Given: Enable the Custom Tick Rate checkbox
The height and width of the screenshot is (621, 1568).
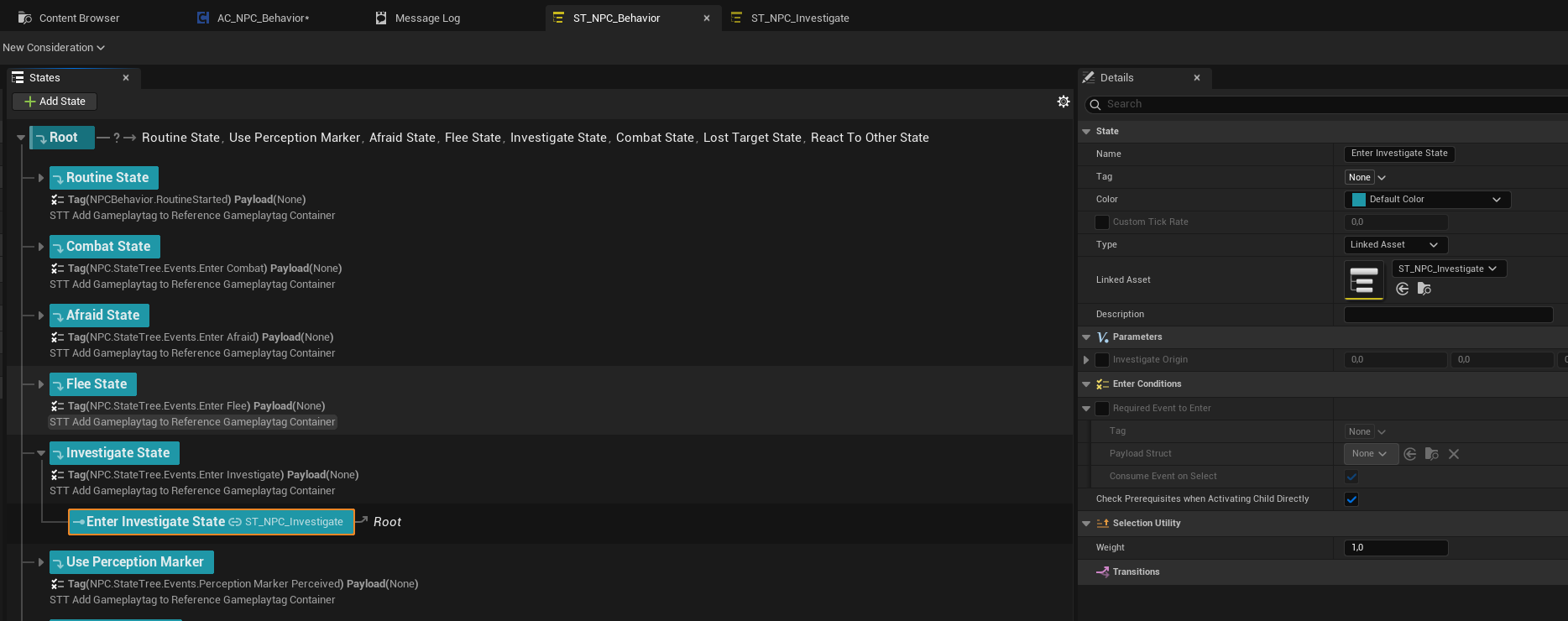Looking at the screenshot, I should pos(1102,222).
